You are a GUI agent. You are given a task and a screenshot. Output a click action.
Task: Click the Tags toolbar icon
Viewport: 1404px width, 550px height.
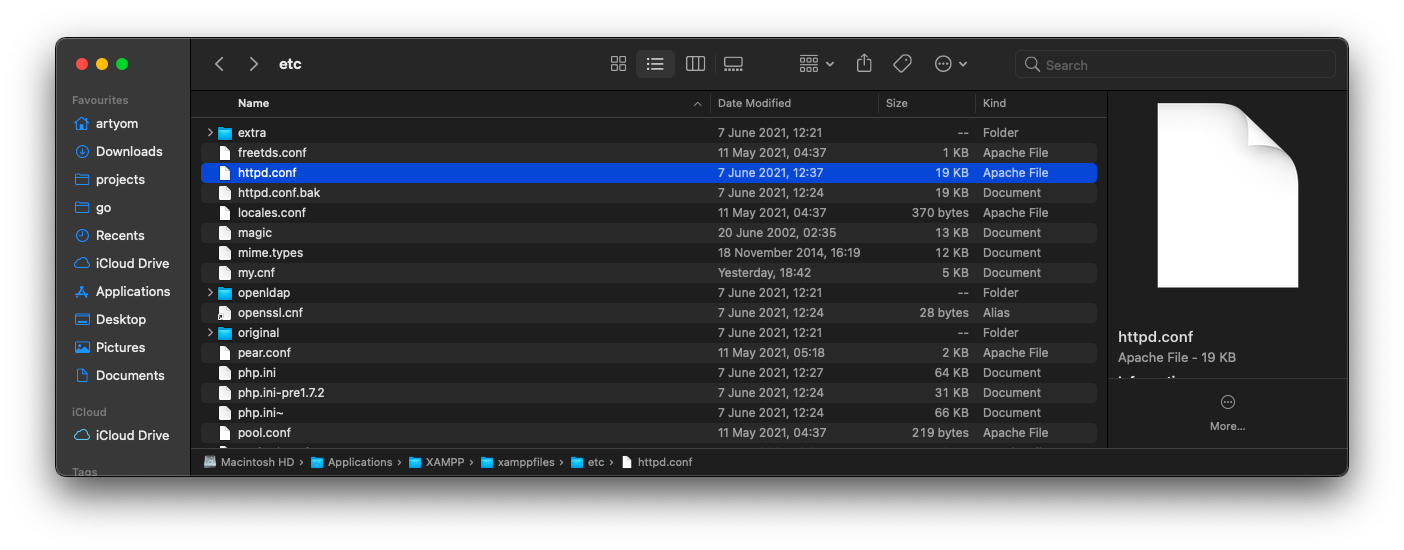tap(902, 64)
